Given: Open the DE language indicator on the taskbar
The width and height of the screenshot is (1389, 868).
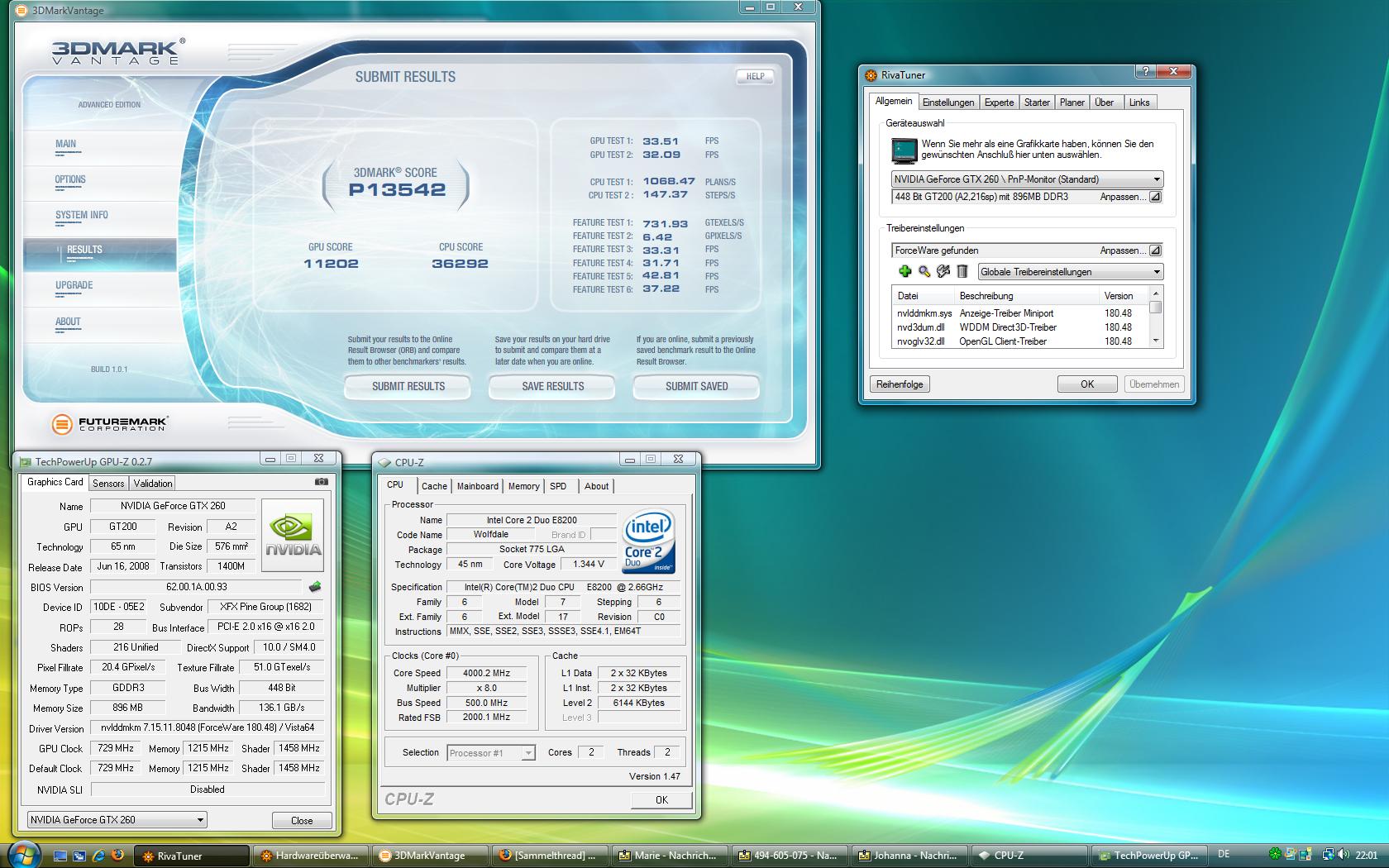Looking at the screenshot, I should tap(1224, 855).
